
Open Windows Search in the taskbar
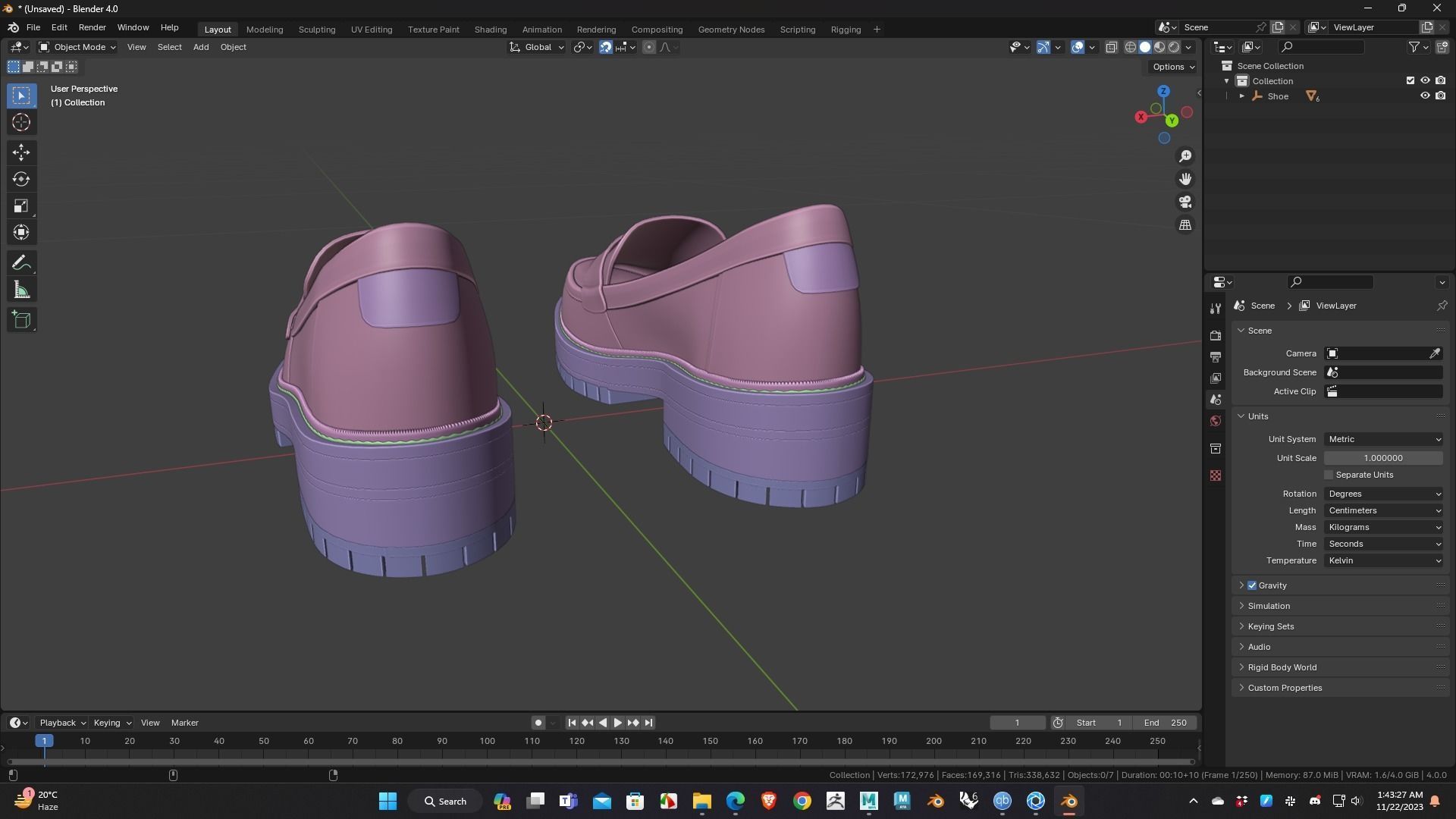tap(445, 802)
